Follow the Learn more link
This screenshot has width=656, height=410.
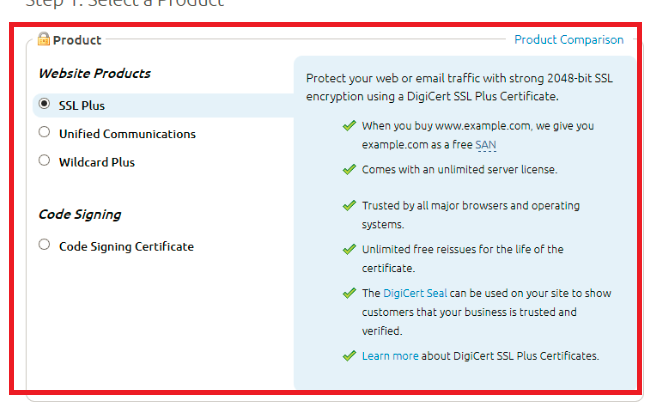click(390, 356)
